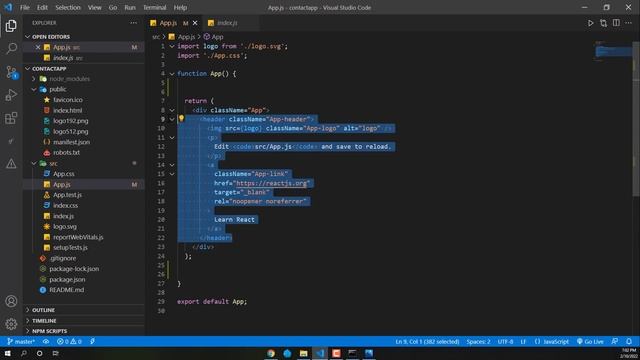Open the Search view in activity bar
Viewport: 640px width, 360px height.
(11, 49)
